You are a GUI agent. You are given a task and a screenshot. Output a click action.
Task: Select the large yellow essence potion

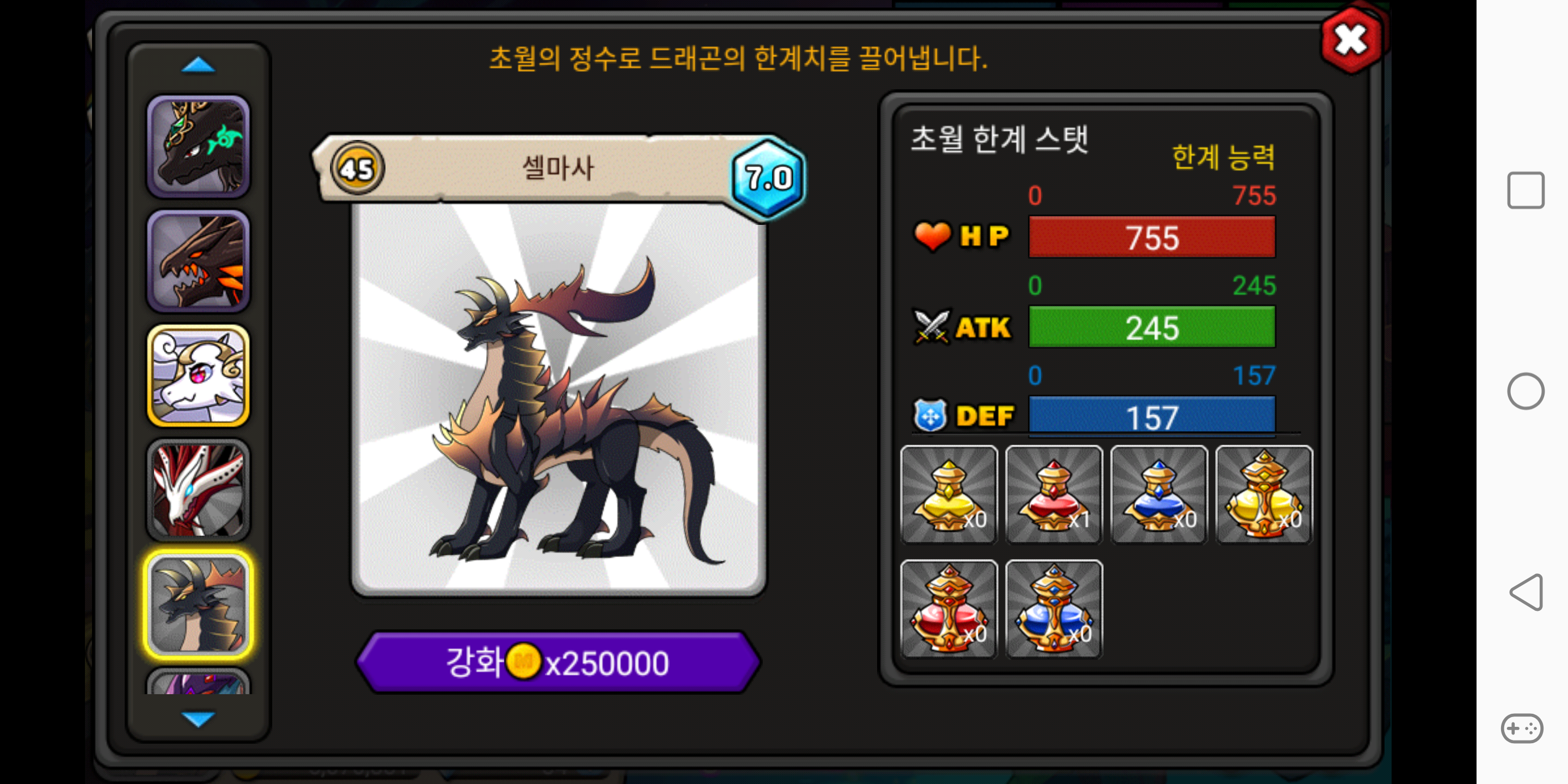point(1264,494)
